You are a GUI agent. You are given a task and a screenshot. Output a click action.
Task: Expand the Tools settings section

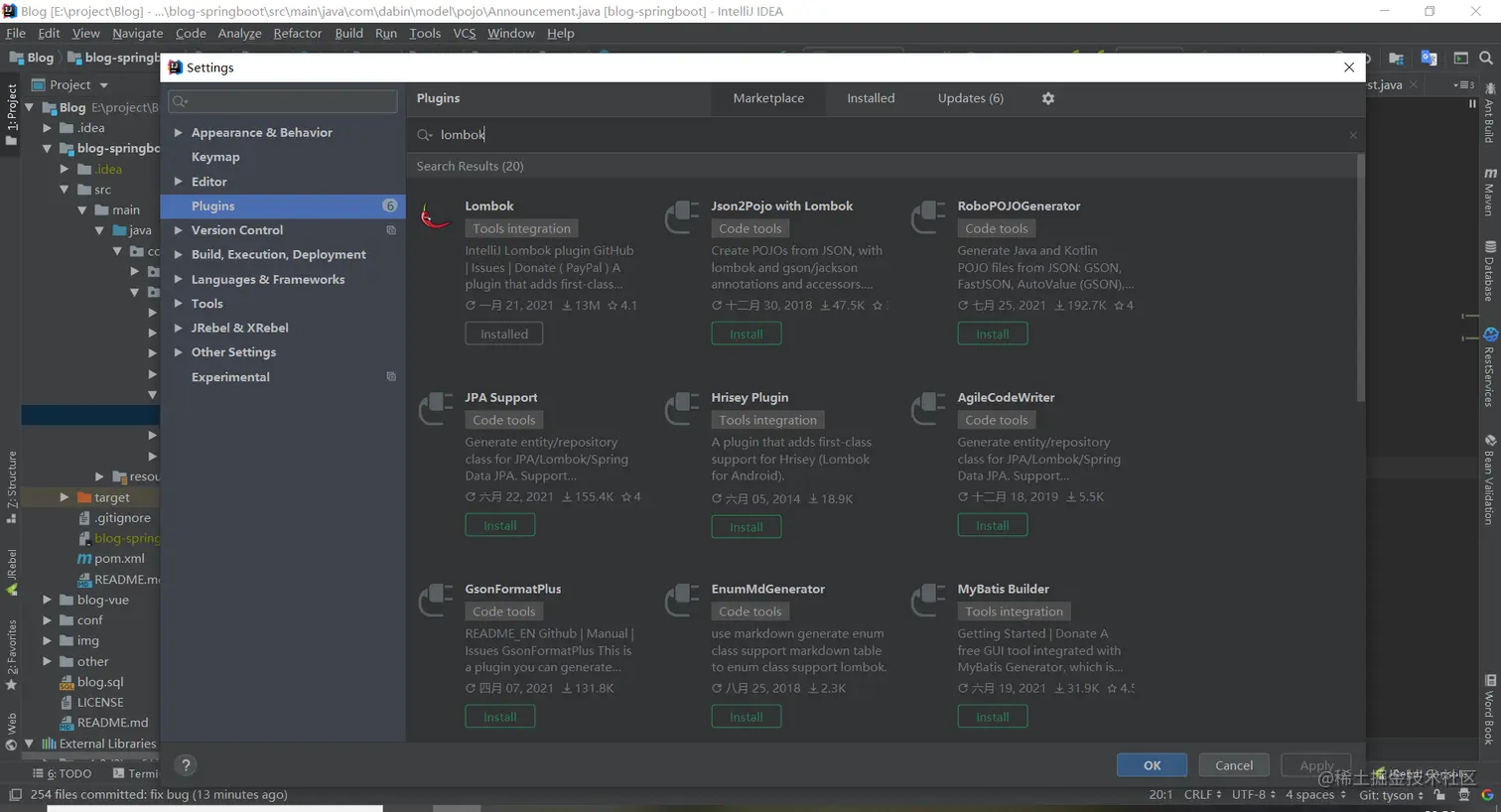(x=178, y=304)
